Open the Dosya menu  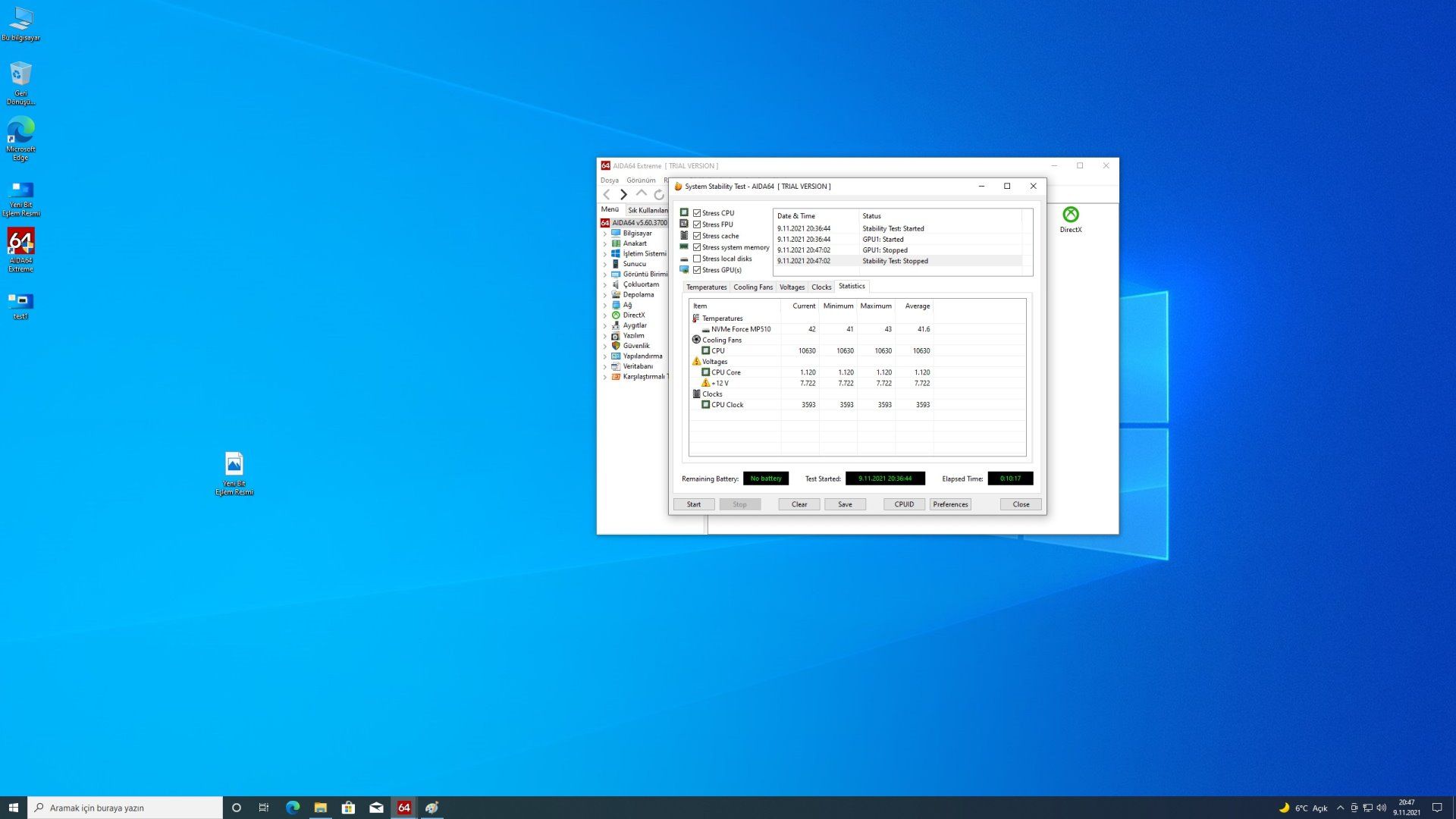609,180
